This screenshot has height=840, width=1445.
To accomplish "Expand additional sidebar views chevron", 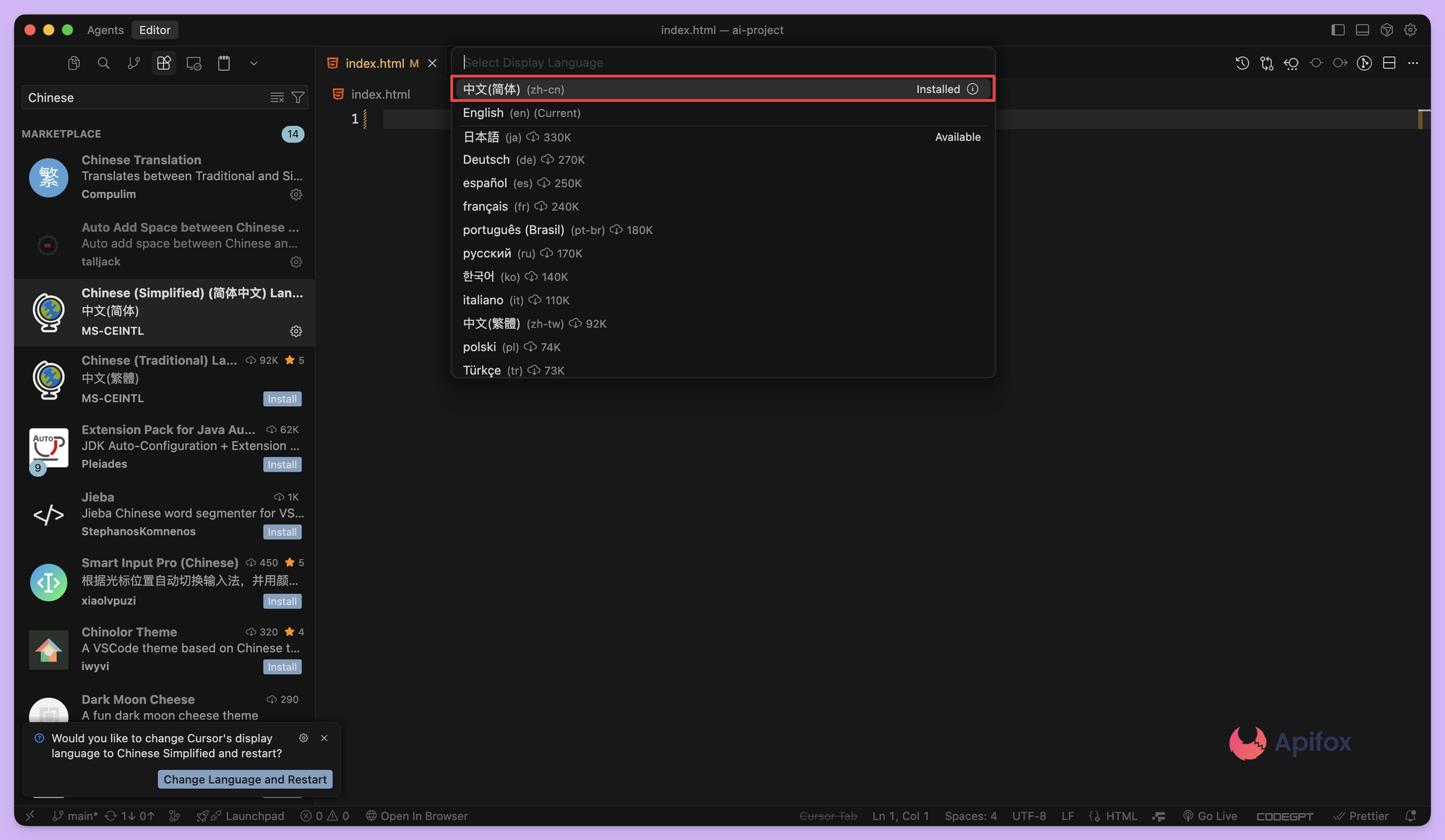I will [x=254, y=63].
